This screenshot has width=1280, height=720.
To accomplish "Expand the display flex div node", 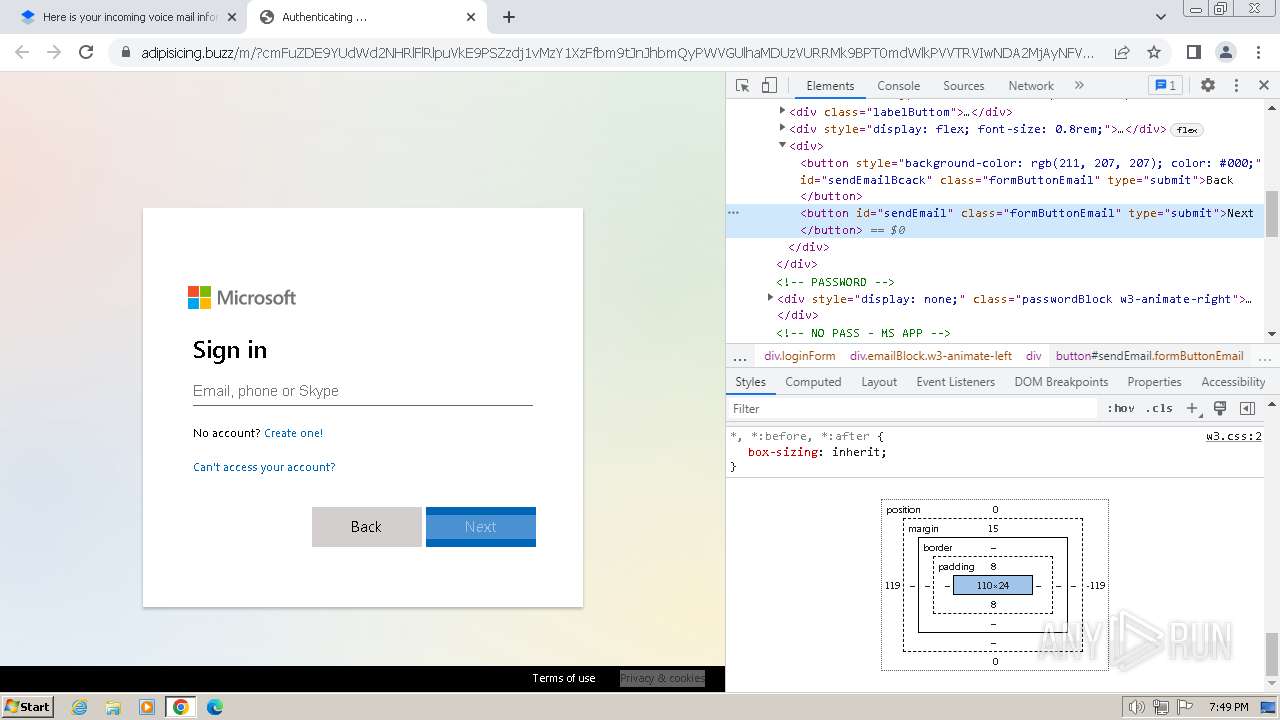I will tap(782, 129).
